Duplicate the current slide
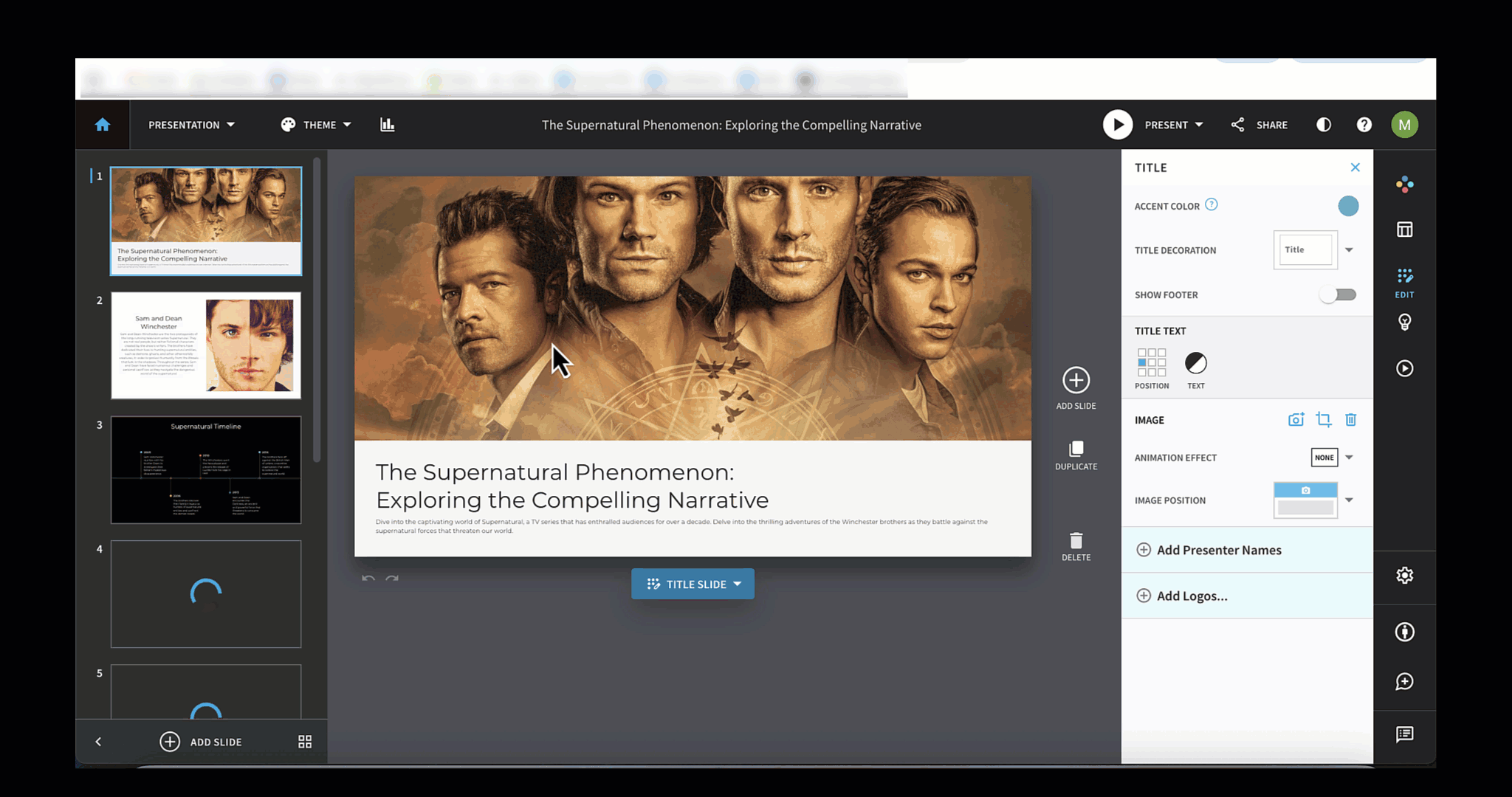 coord(1076,455)
